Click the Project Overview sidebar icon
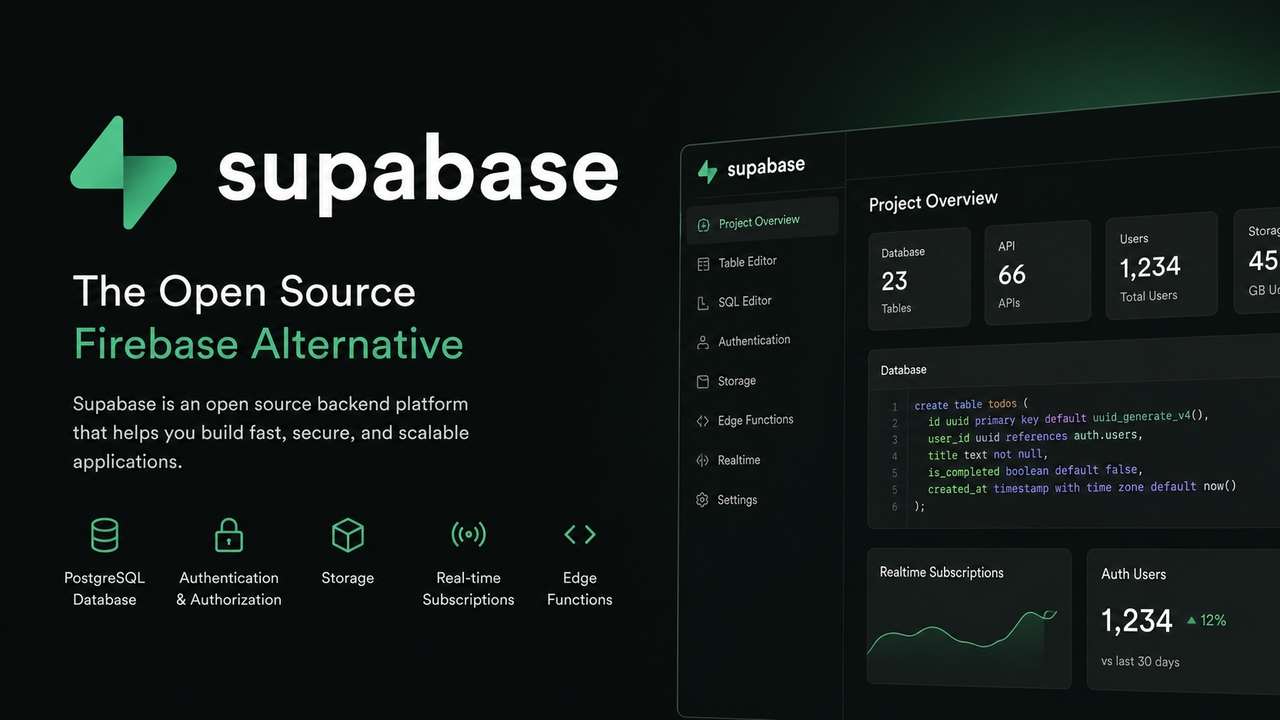The width and height of the screenshot is (1280, 720). click(703, 225)
